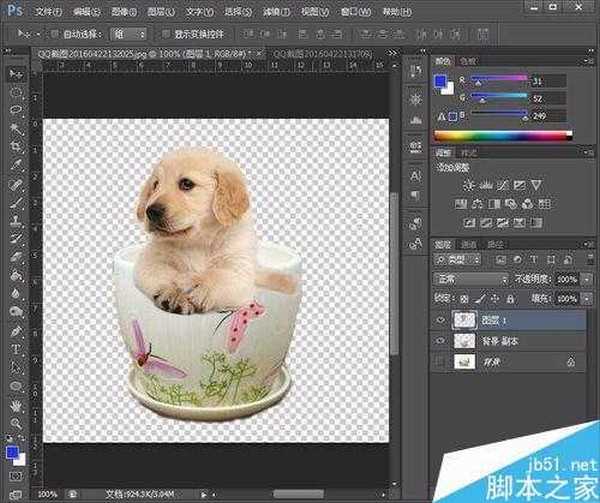This screenshot has height=503, width=600.
Task: Select the Crop tool
Action: pos(16,146)
